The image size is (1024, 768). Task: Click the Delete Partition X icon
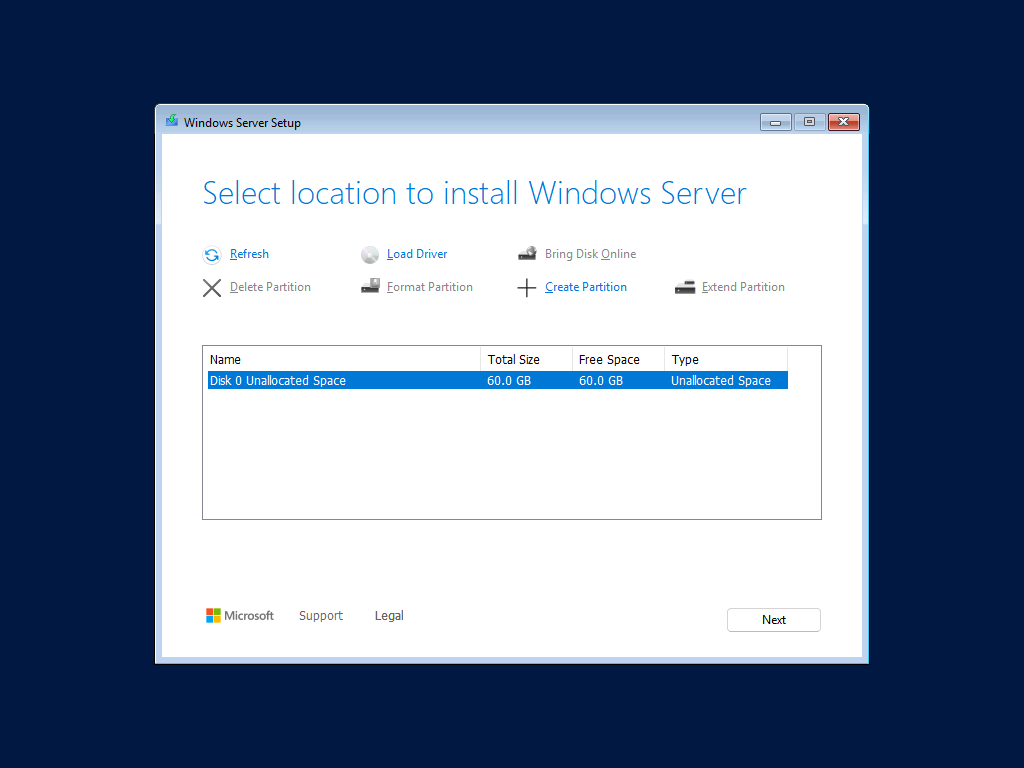tap(212, 287)
